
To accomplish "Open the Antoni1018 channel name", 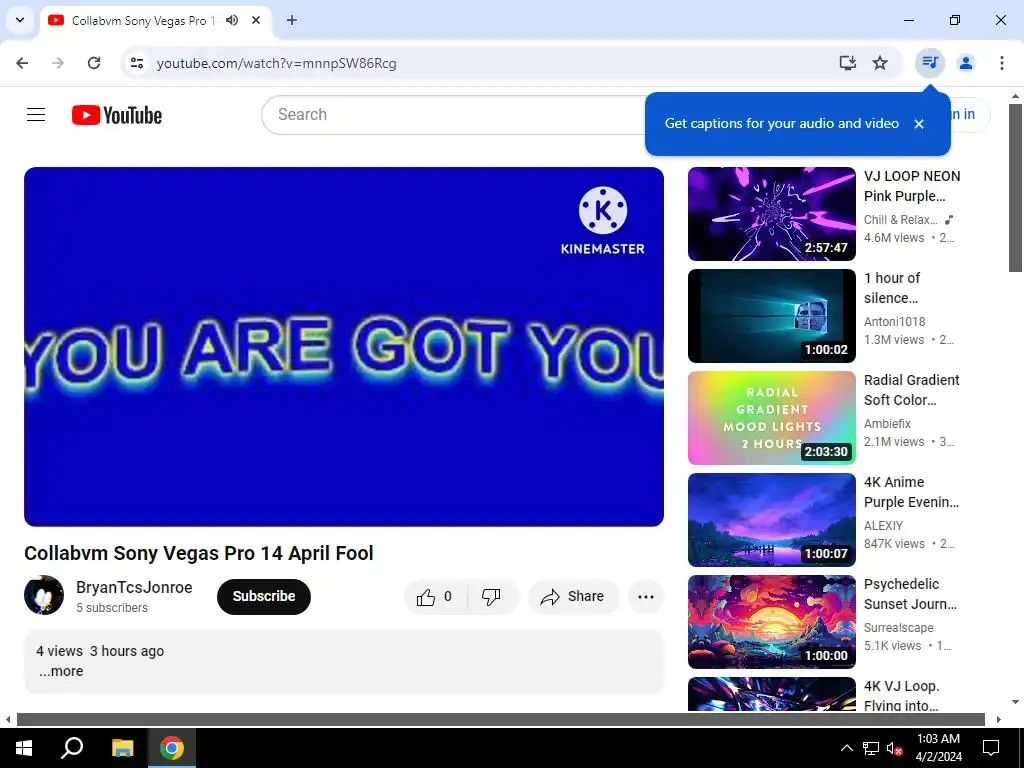I will [x=895, y=321].
